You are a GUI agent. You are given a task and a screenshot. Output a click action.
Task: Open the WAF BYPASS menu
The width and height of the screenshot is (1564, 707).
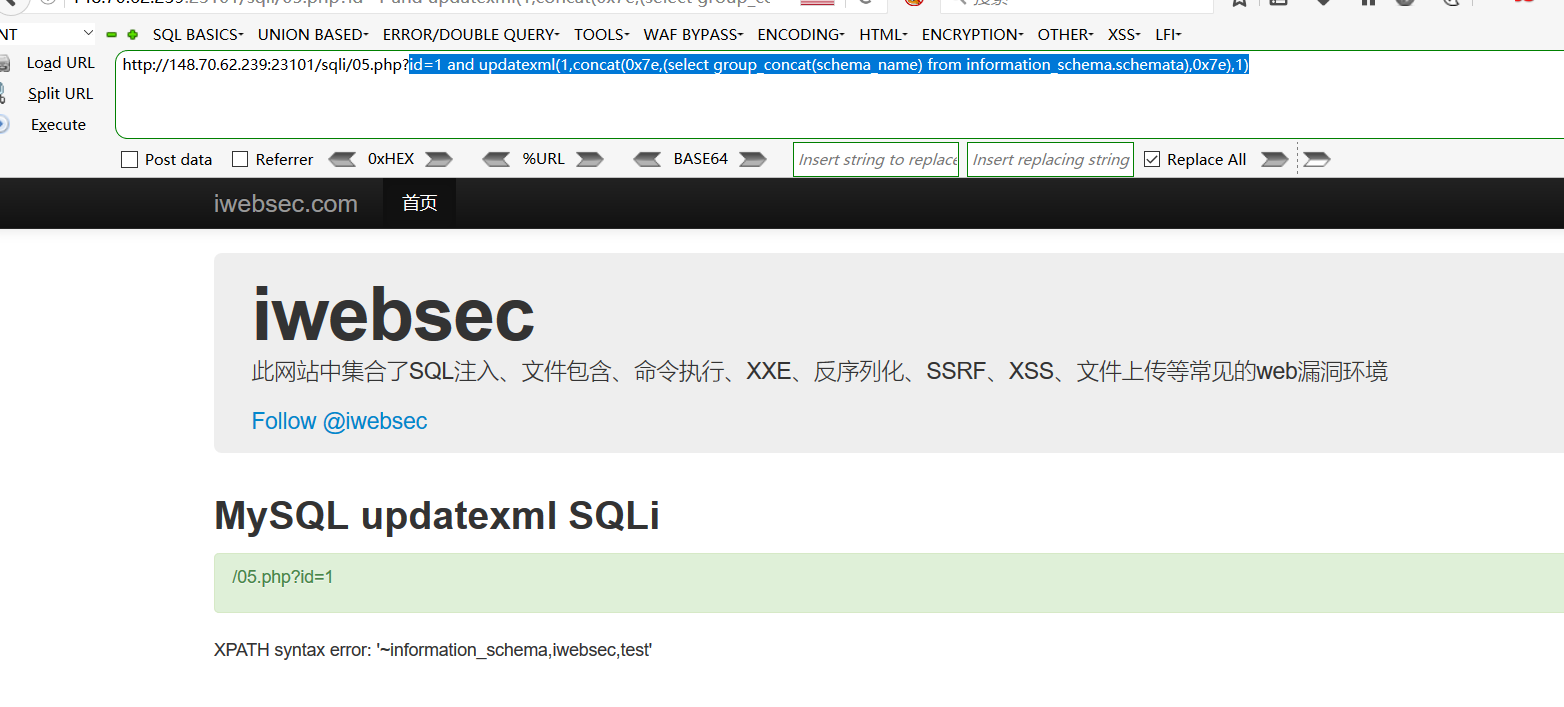click(694, 35)
